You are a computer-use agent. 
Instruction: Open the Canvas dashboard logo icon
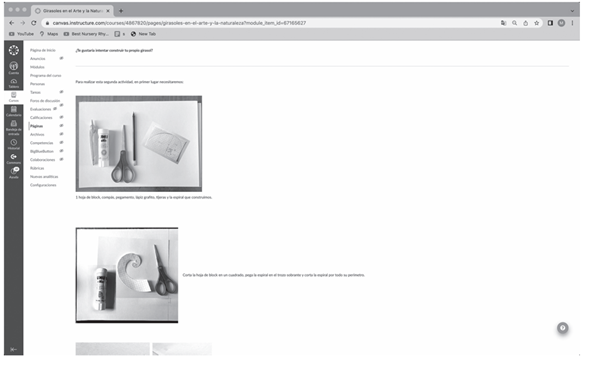point(14,50)
